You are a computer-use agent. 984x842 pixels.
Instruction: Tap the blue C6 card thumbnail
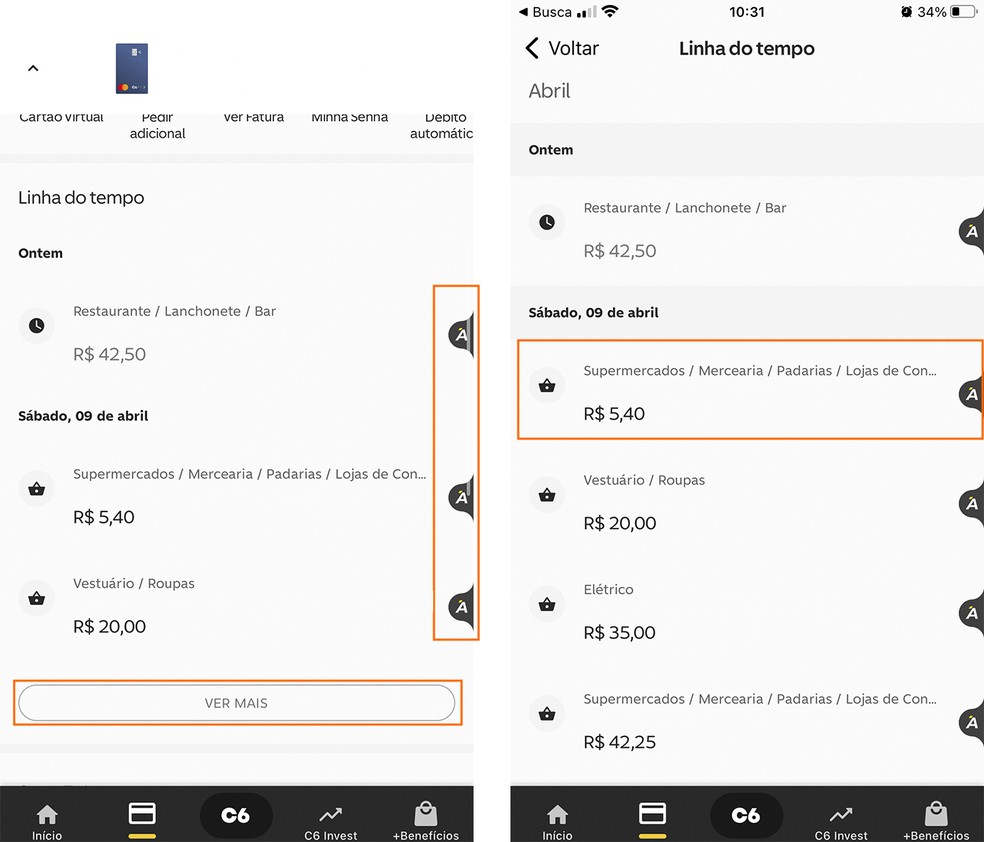pos(132,68)
